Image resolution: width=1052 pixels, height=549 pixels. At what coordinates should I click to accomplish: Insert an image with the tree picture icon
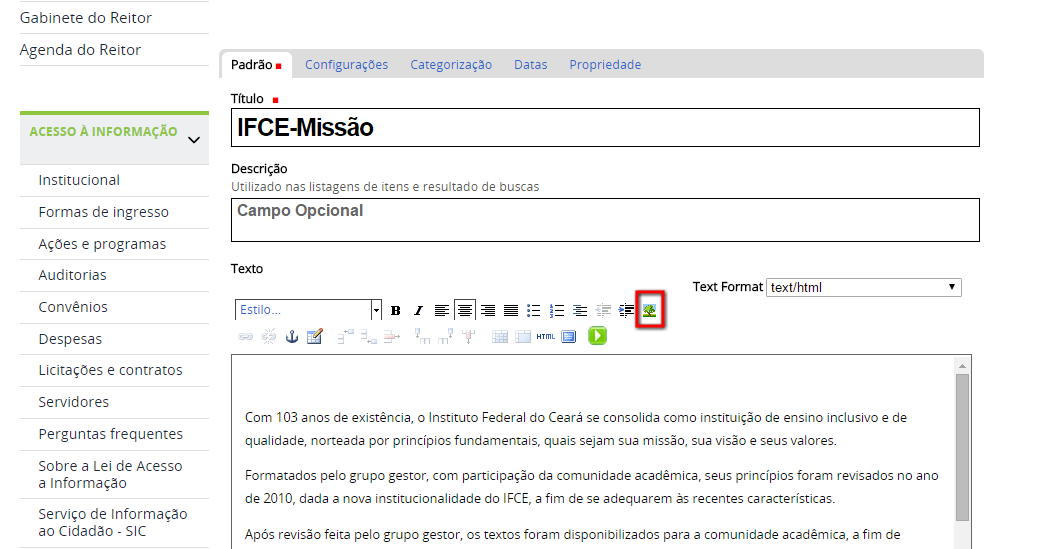coord(649,310)
